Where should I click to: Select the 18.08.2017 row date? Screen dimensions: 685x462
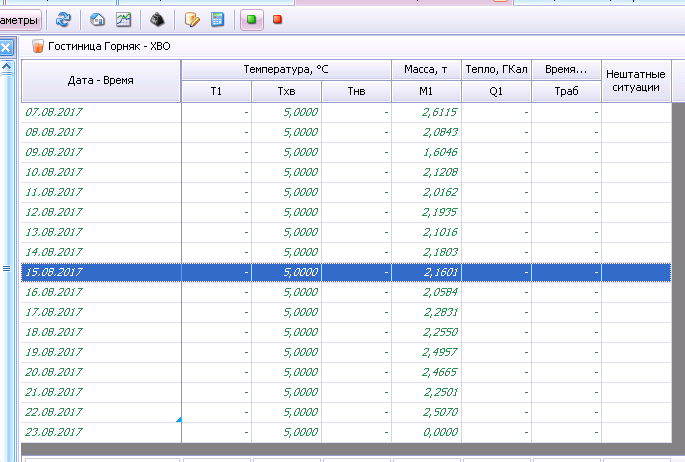coord(54,333)
